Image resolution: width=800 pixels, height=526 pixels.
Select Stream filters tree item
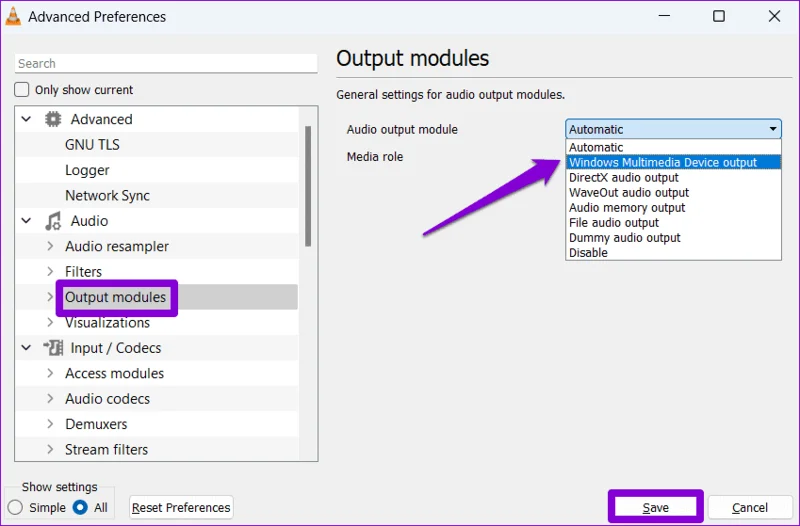coord(107,449)
